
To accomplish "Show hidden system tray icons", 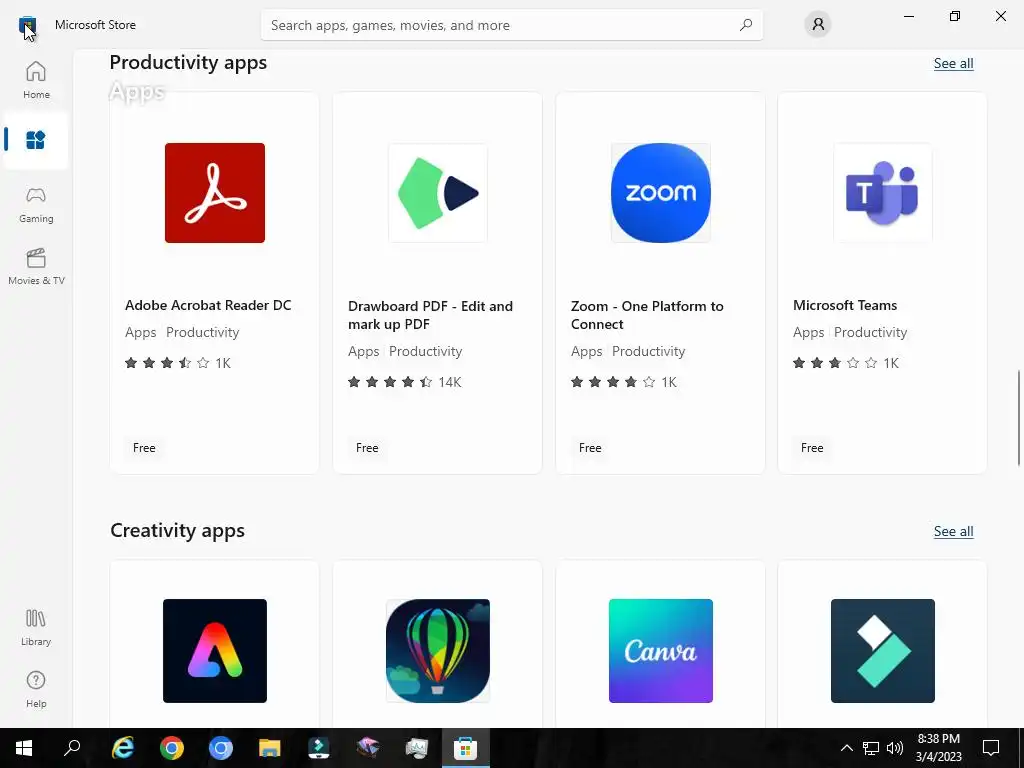I will (846, 748).
